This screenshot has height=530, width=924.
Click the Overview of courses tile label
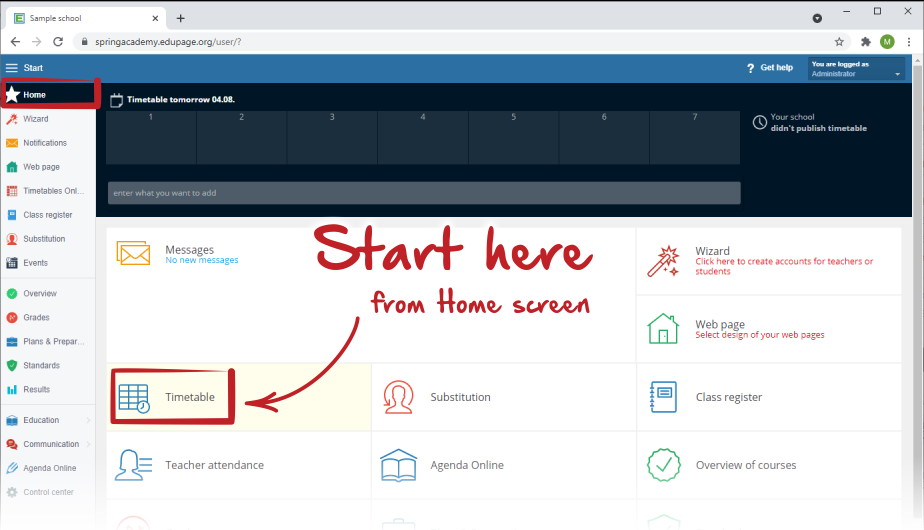point(746,465)
